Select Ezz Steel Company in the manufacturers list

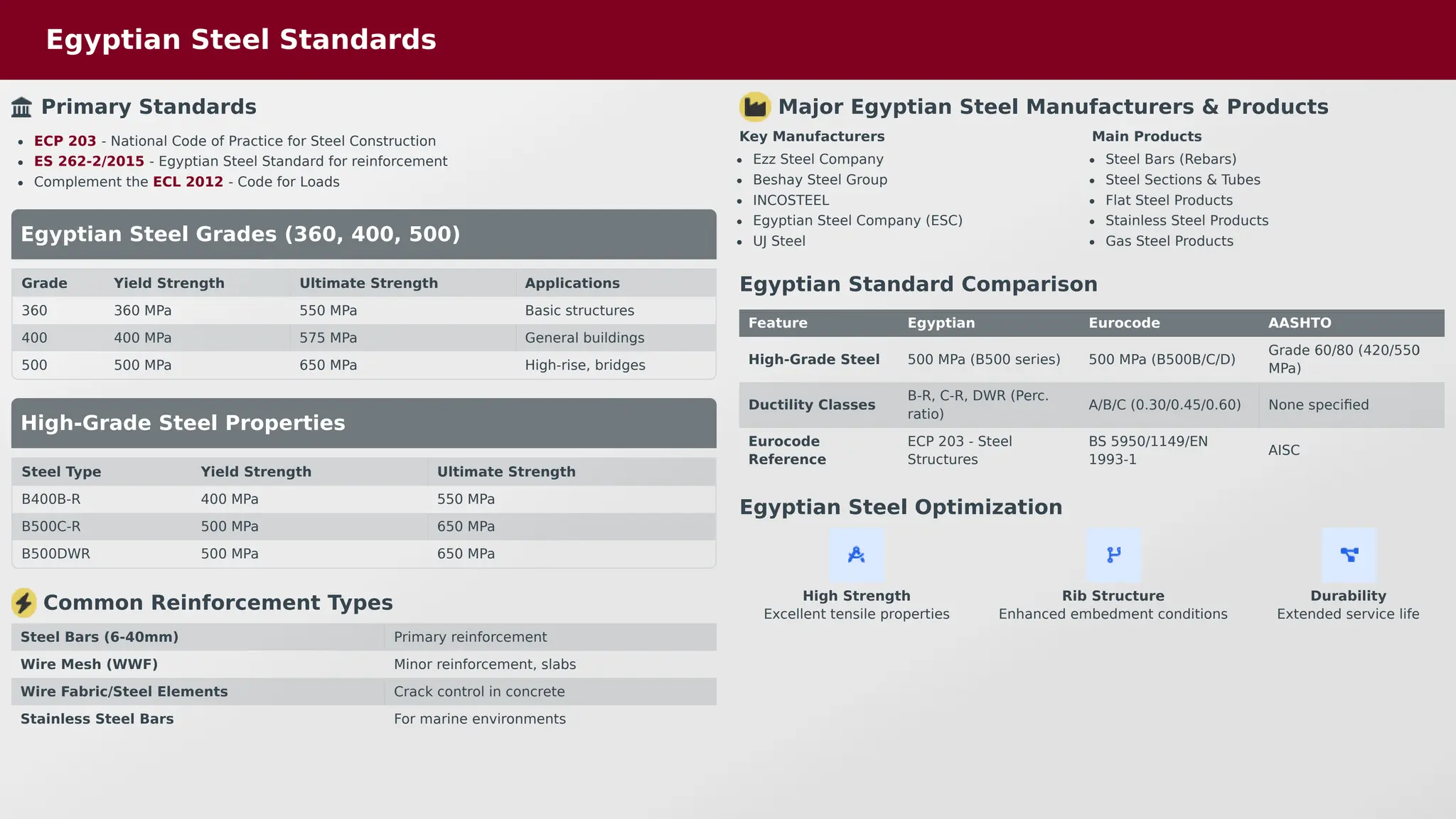point(818,160)
